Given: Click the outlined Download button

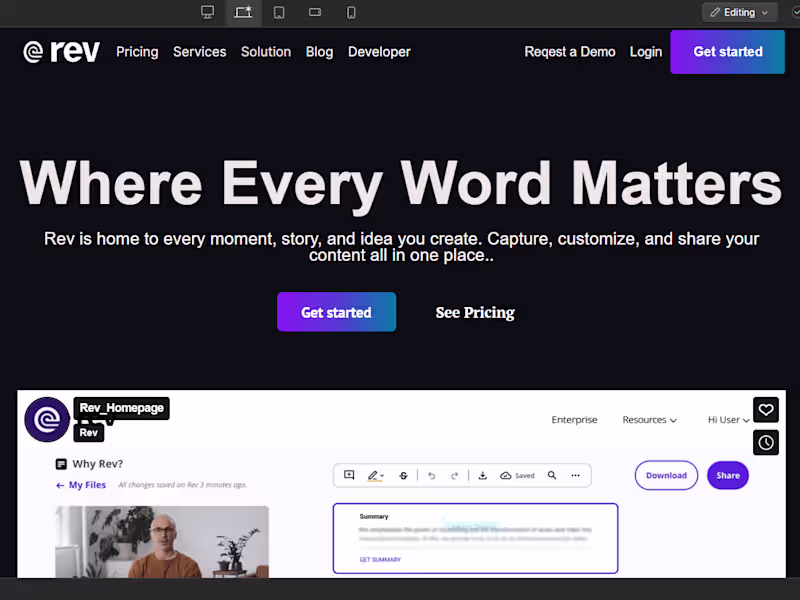Looking at the screenshot, I should [666, 475].
